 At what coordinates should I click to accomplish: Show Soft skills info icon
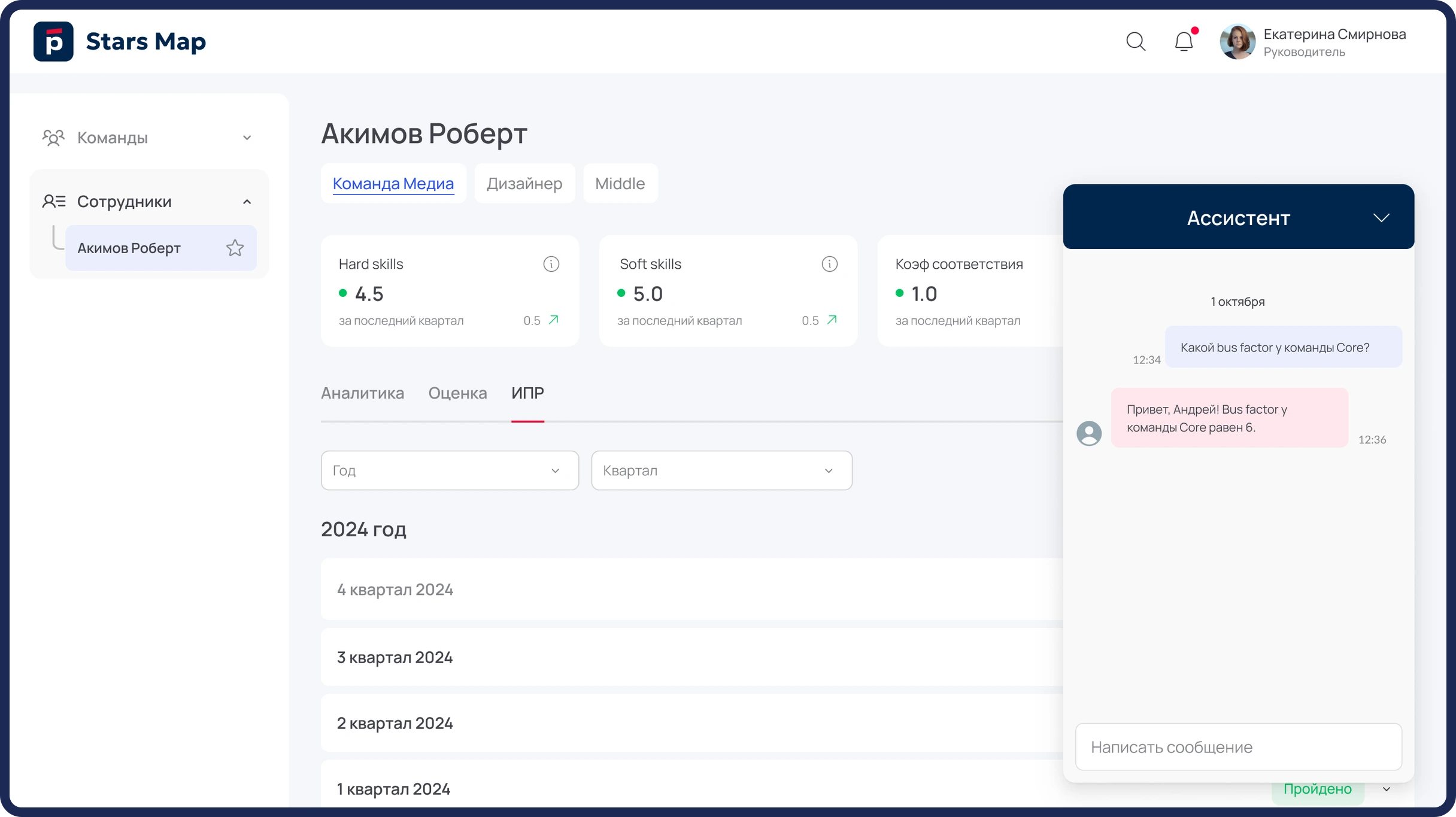[x=829, y=264]
